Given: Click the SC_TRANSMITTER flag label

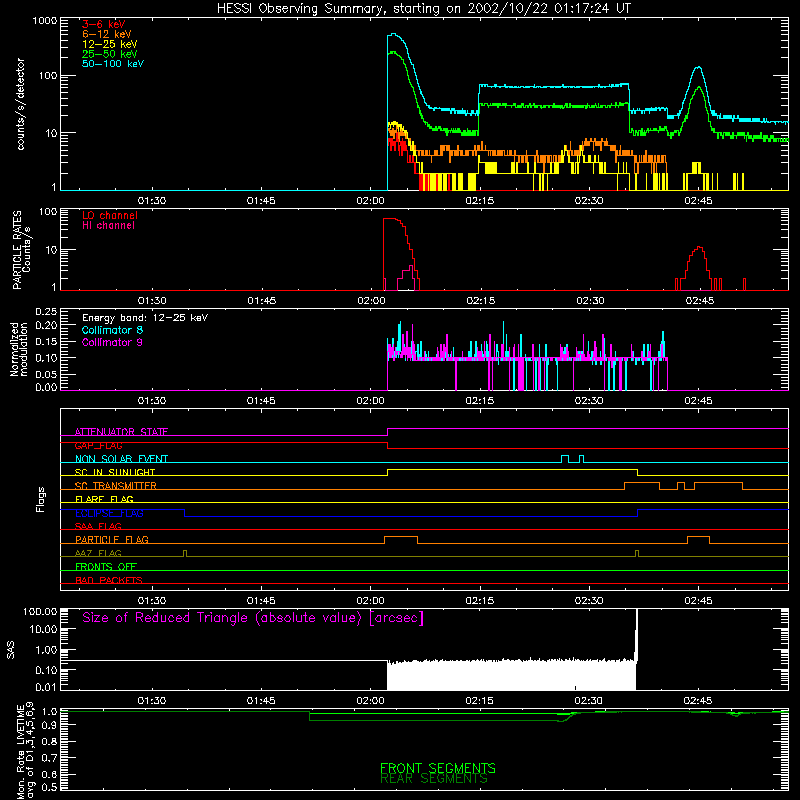Looking at the screenshot, I should click(116, 486).
